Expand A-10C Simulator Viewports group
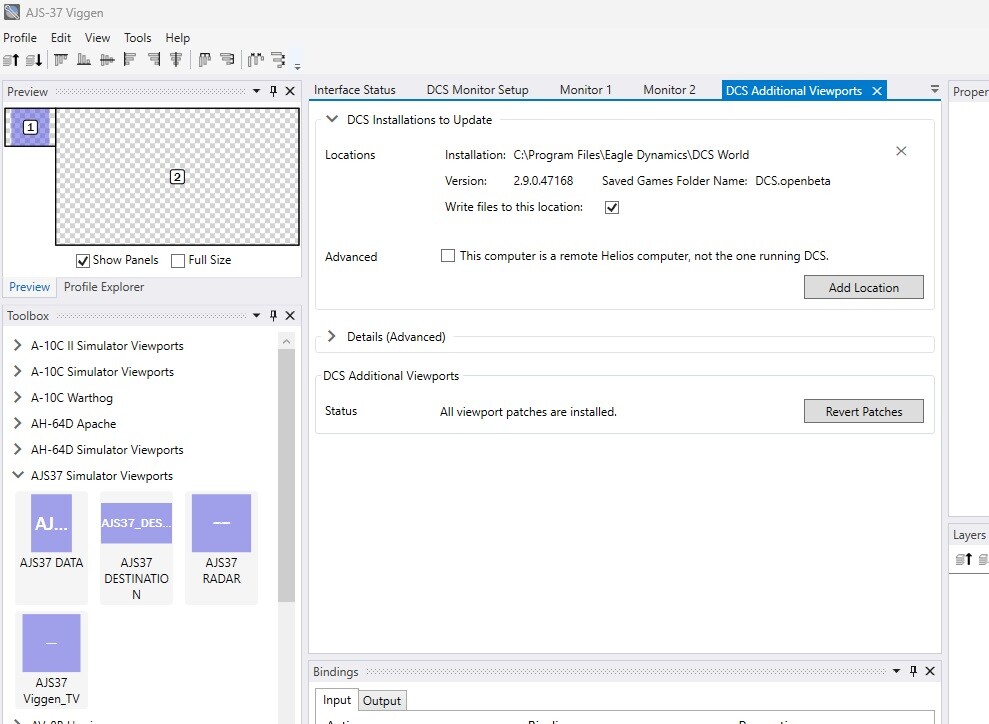The height and width of the screenshot is (724, 989). (x=18, y=371)
